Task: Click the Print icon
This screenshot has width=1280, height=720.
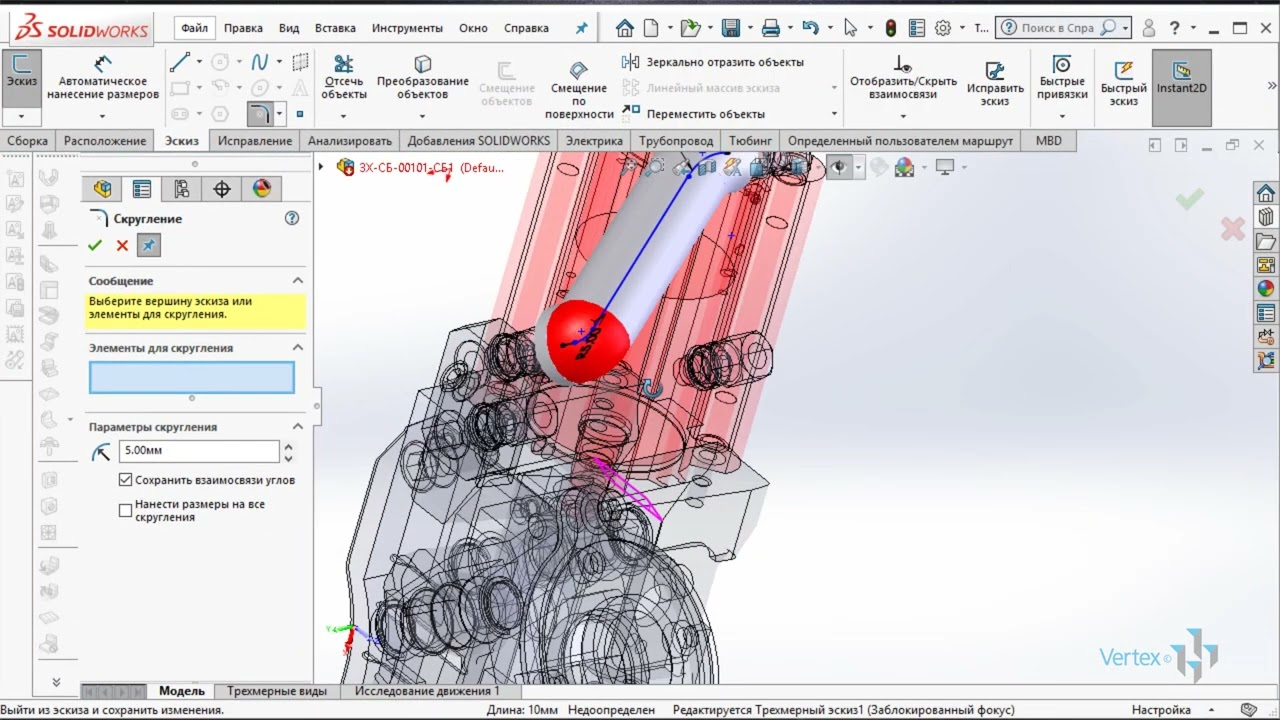Action: click(771, 28)
